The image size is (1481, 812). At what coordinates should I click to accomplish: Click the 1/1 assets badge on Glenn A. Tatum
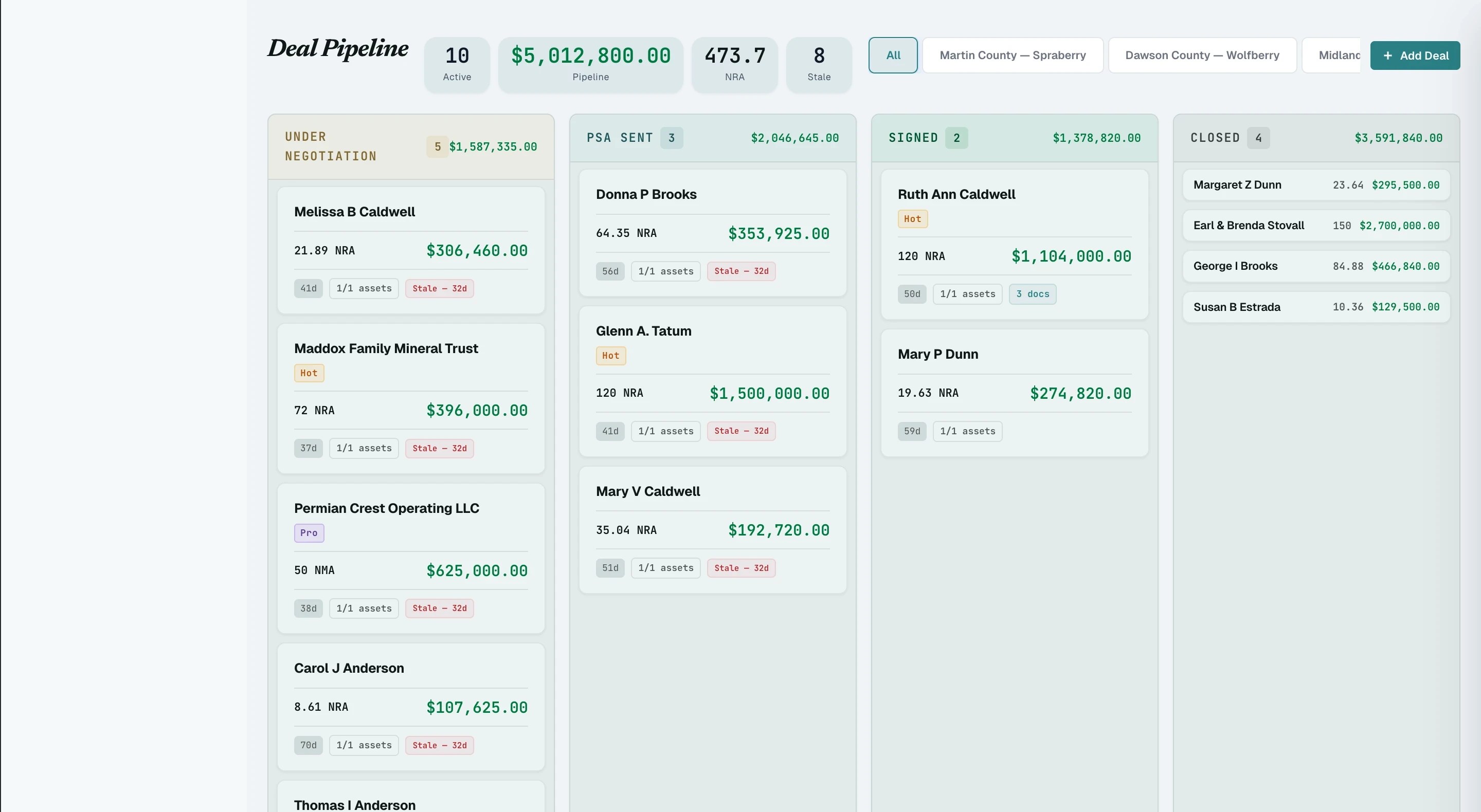pyautogui.click(x=665, y=431)
